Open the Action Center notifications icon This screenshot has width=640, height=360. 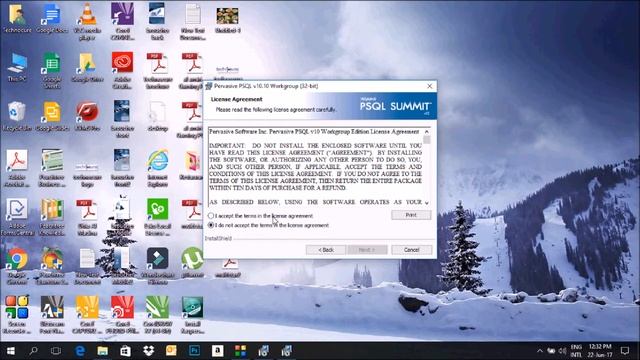[624, 351]
